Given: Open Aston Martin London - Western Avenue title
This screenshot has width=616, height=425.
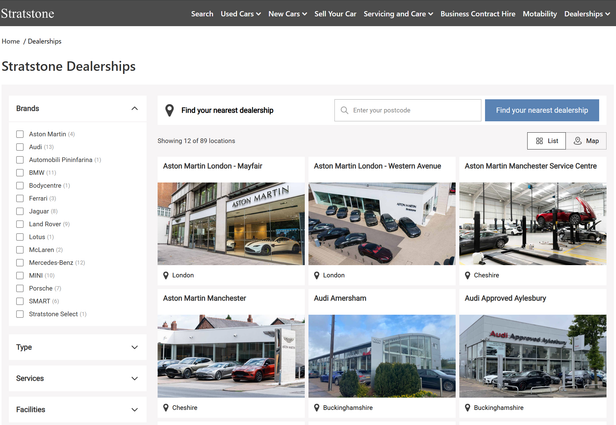Looking at the screenshot, I should point(377,166).
